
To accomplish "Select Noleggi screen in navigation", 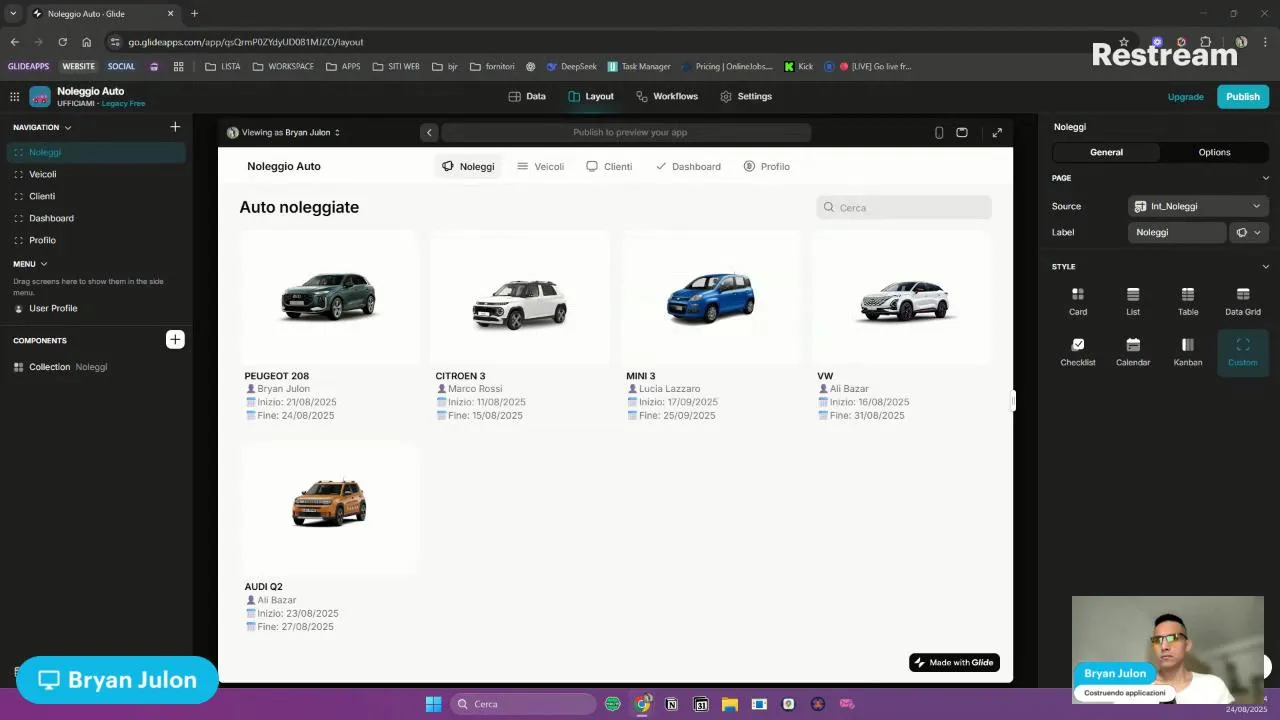I will (x=96, y=152).
